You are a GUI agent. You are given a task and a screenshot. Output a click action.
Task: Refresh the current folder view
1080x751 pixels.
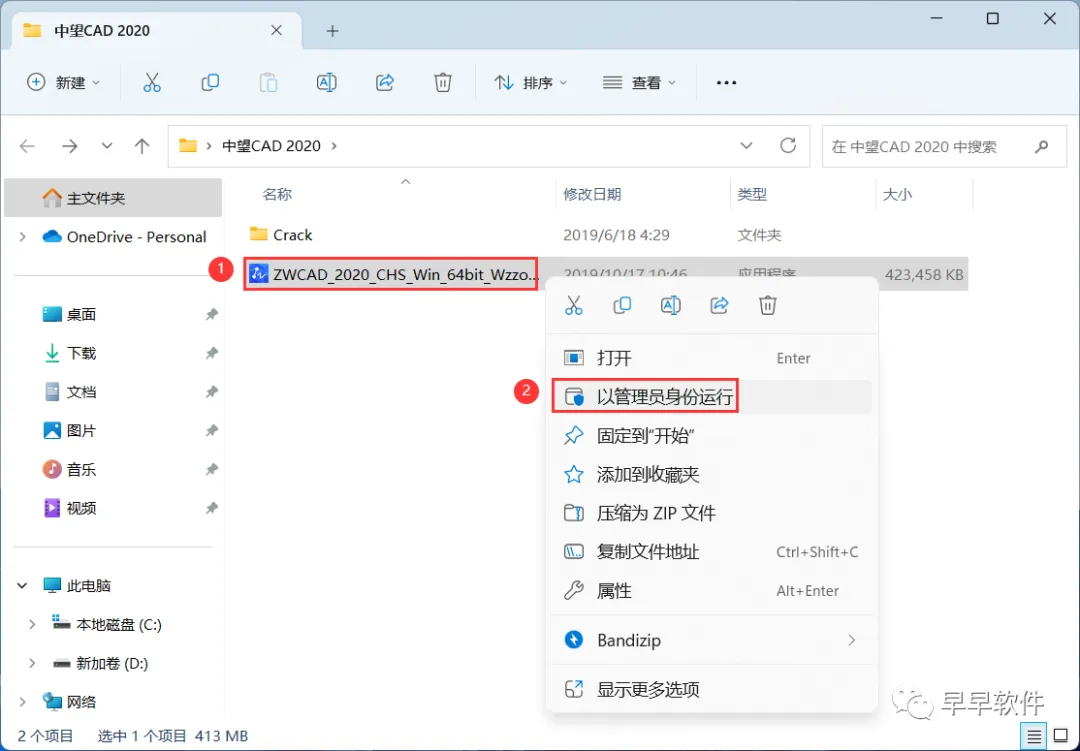[x=788, y=145]
